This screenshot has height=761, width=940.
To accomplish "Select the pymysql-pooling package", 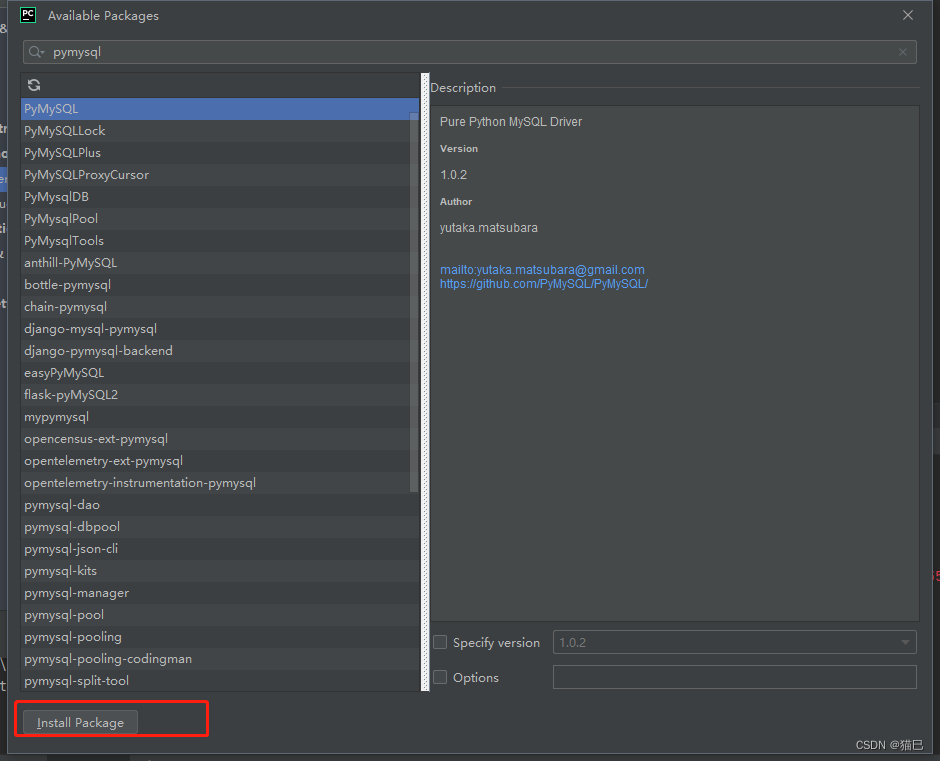I will [219, 636].
